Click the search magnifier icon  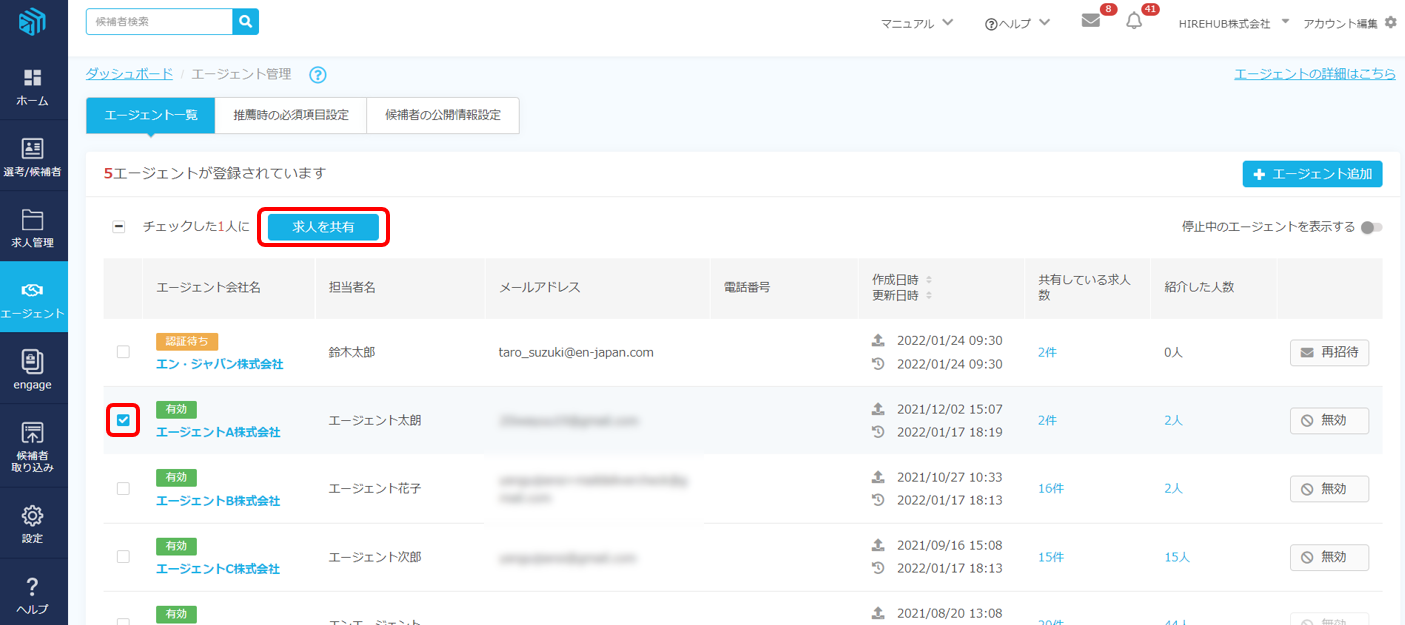click(245, 21)
